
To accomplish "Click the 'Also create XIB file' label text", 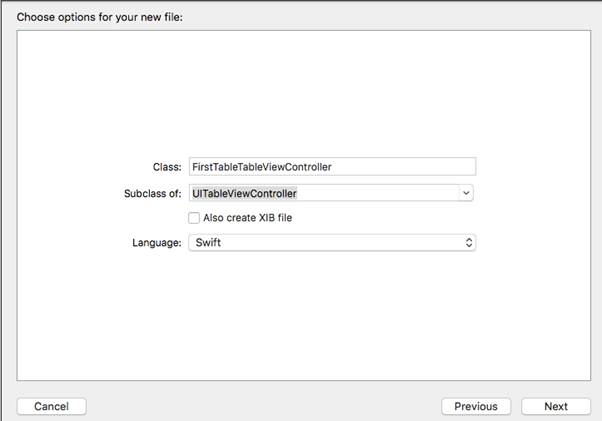I will 248,217.
